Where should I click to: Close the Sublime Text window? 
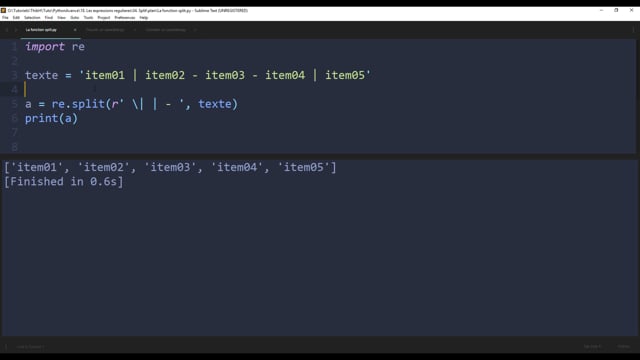631,10
